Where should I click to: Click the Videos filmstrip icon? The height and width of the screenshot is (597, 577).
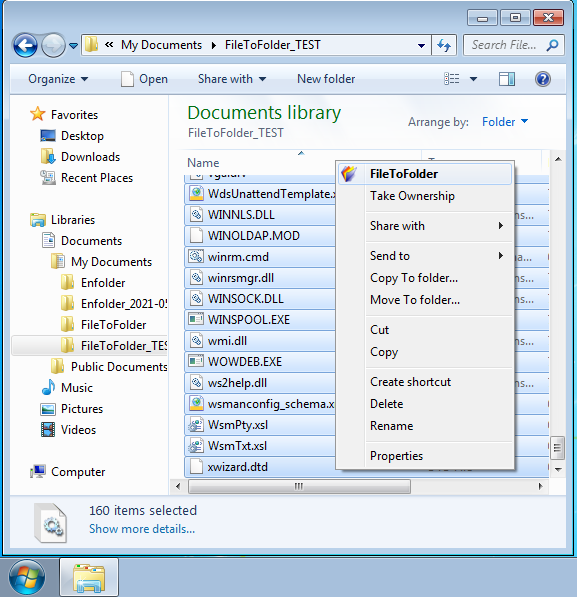48,429
